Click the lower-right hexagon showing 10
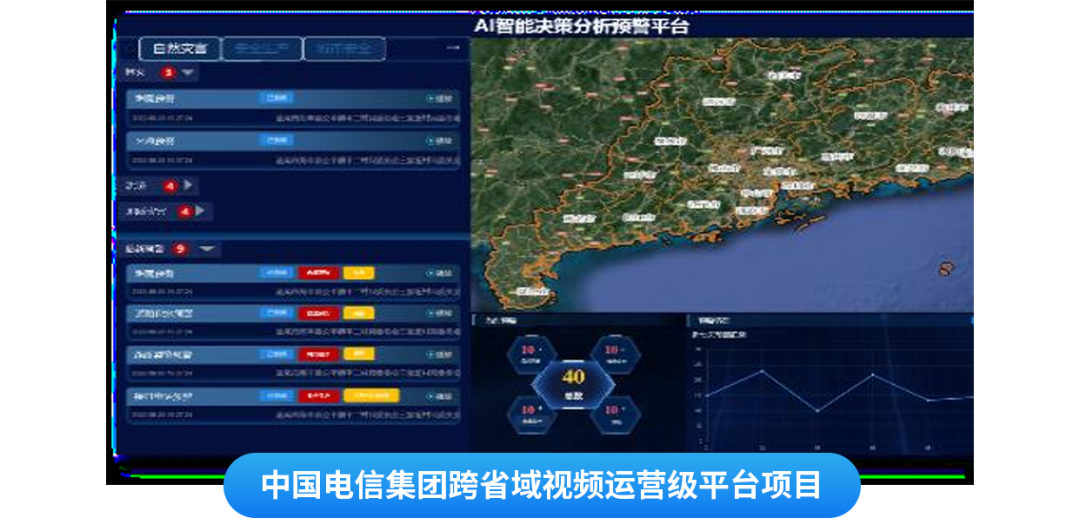 pos(615,414)
